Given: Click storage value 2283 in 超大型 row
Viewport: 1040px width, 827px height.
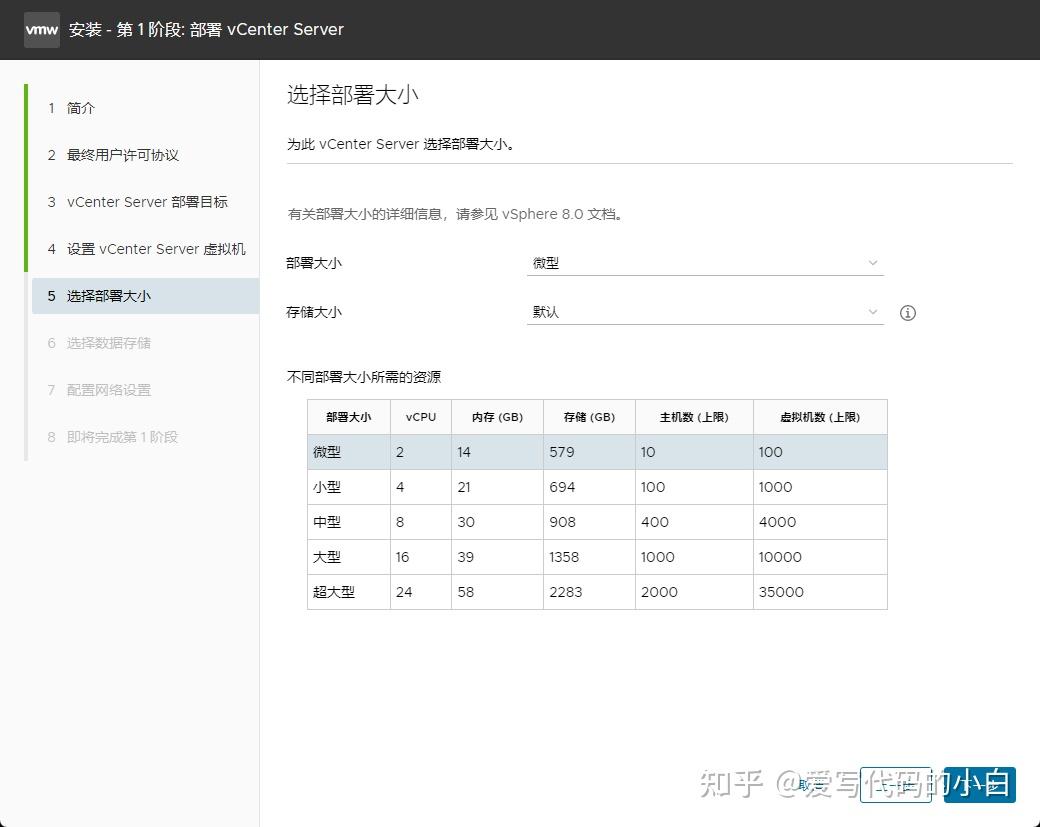Looking at the screenshot, I should 566,592.
